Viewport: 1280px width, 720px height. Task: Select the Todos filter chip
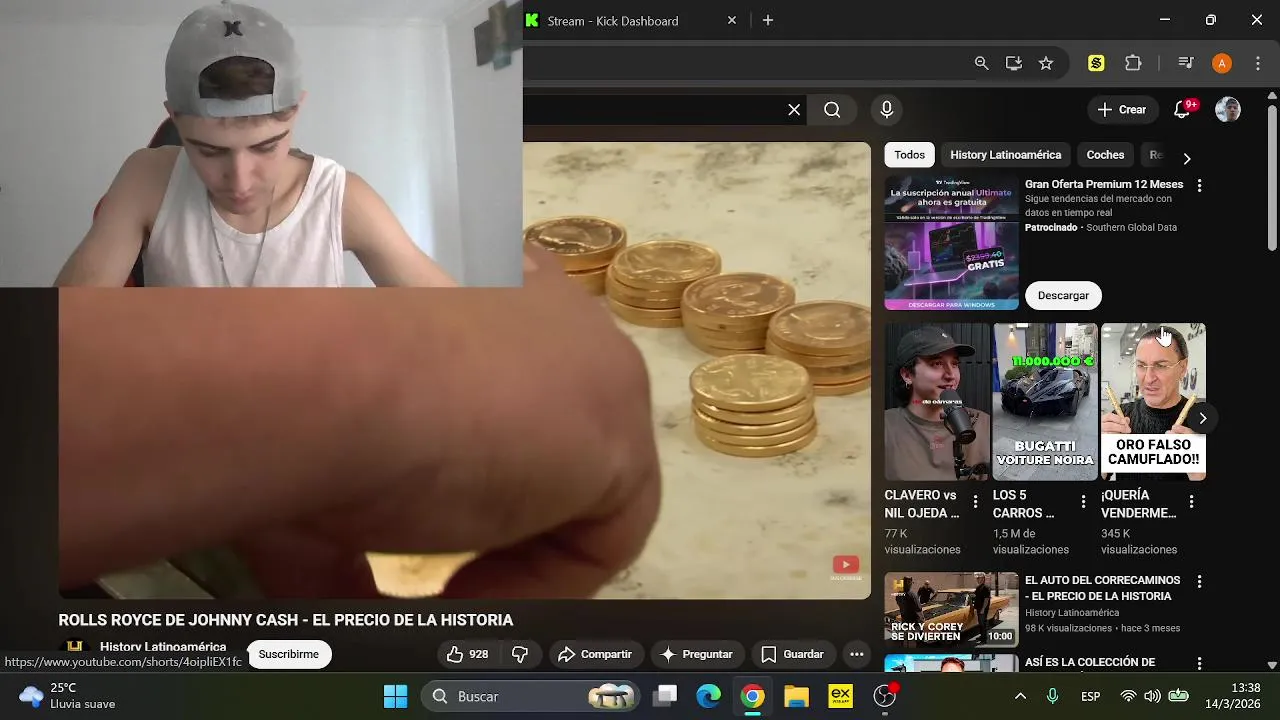tap(909, 155)
